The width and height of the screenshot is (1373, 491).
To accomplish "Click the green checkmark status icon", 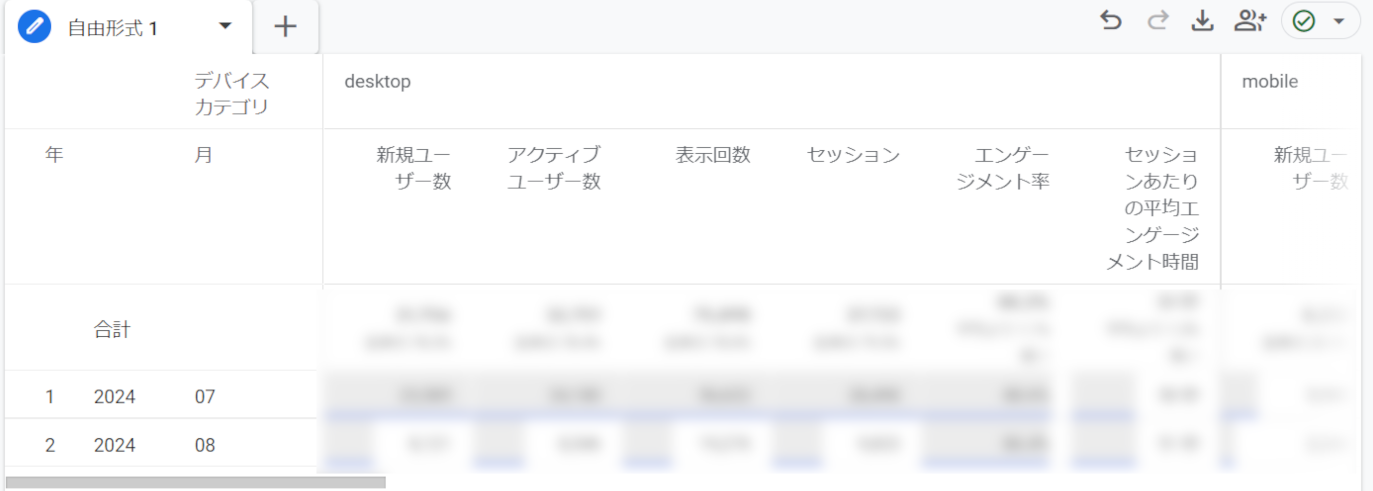I will (x=1304, y=21).
